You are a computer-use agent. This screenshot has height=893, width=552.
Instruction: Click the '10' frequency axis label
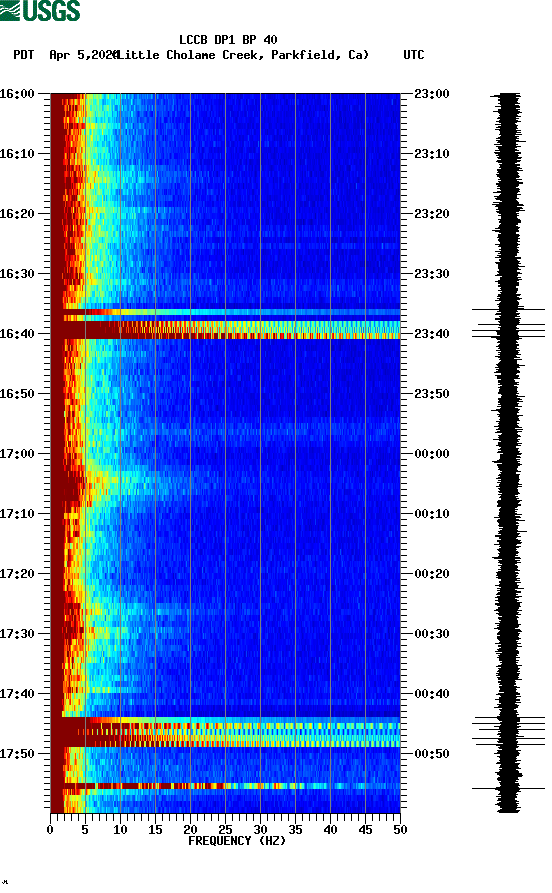coord(120,830)
